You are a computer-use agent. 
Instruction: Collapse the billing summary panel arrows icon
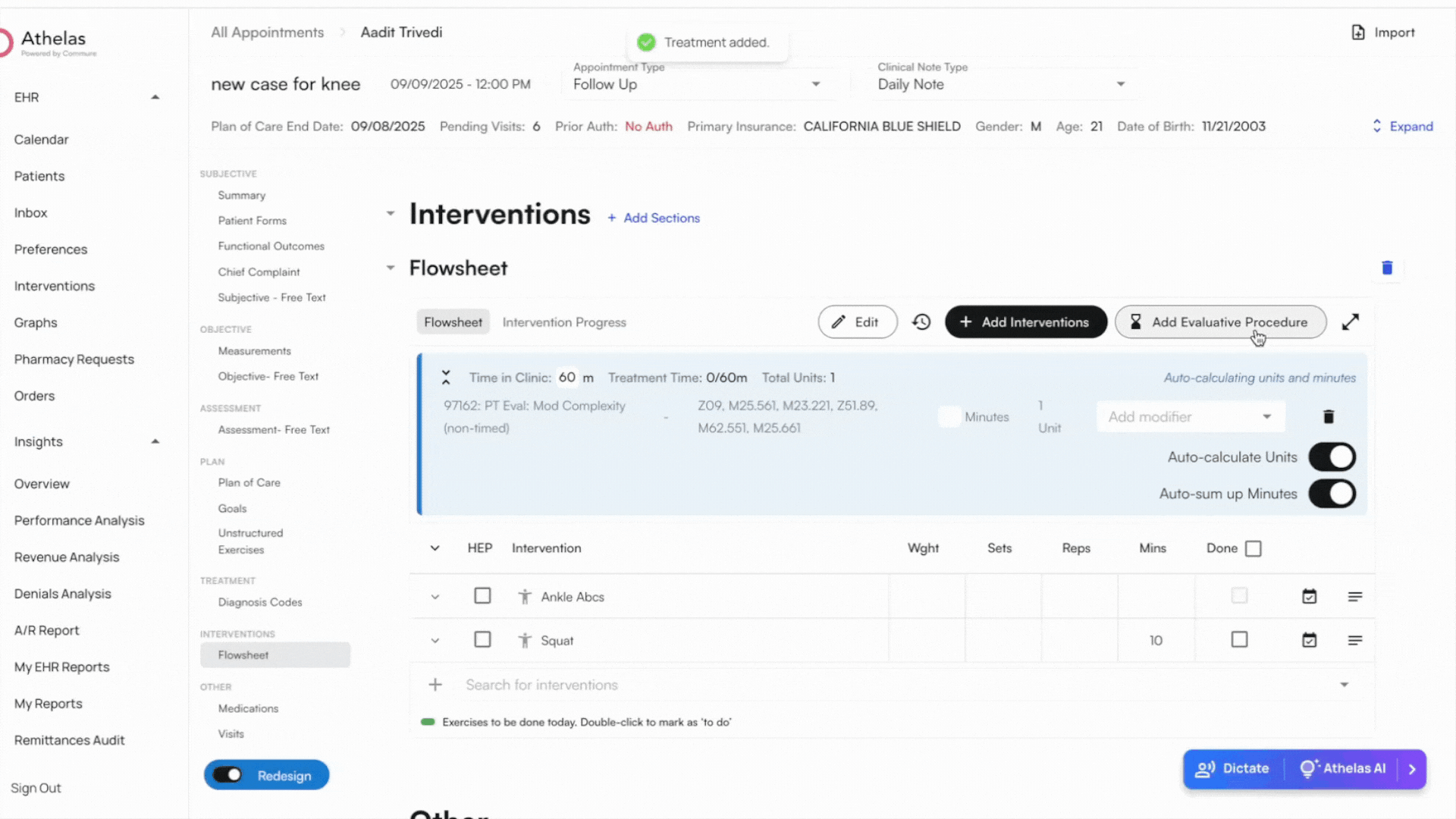[x=446, y=378]
